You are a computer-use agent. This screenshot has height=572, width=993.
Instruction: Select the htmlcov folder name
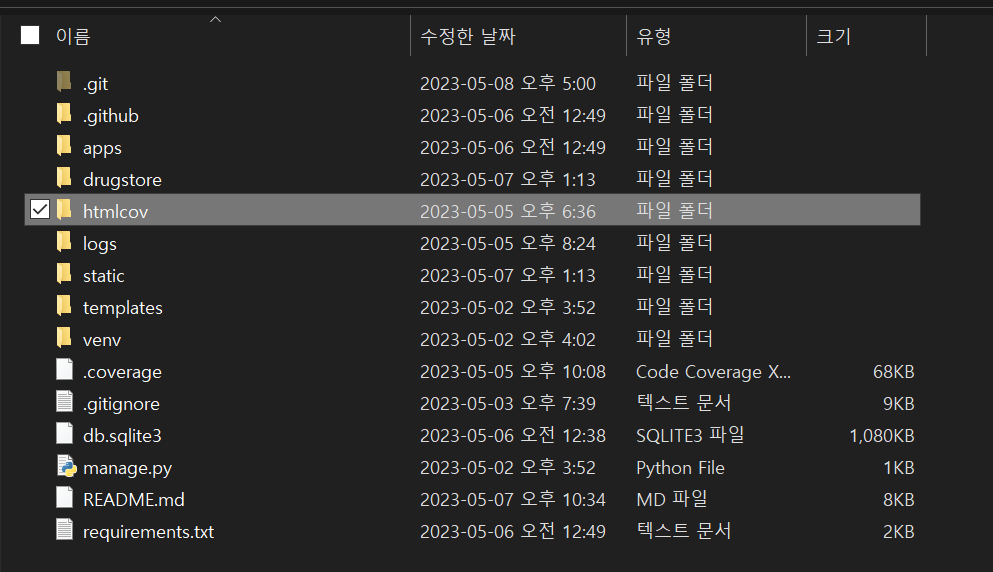click(x=115, y=212)
